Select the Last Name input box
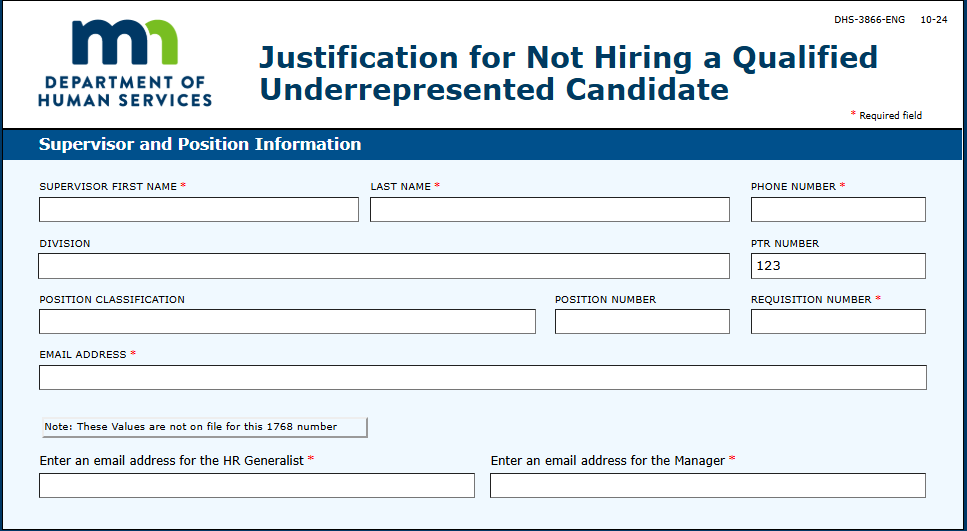 click(x=549, y=210)
